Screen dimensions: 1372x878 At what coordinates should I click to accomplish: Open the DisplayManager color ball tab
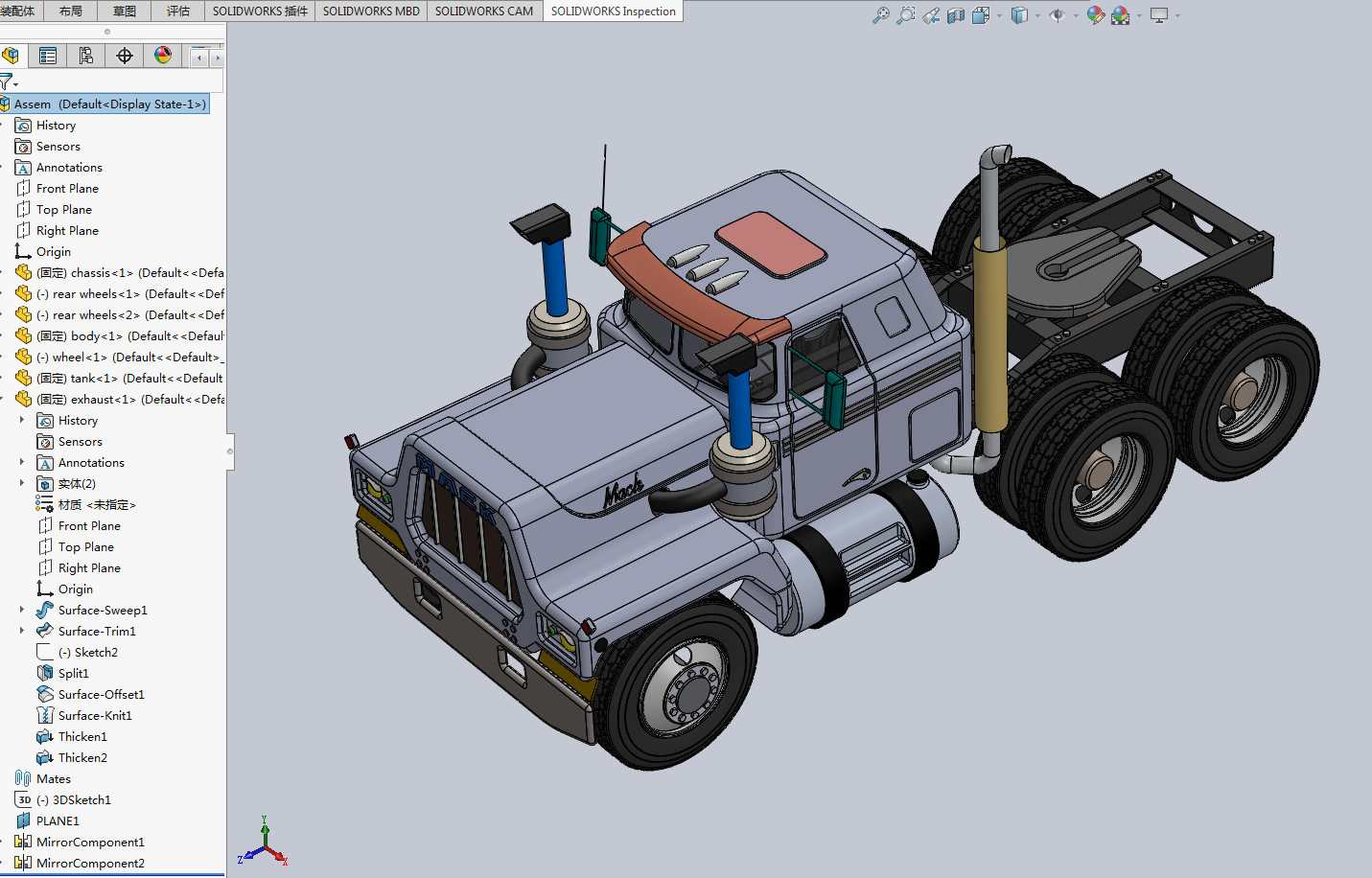coord(163,56)
